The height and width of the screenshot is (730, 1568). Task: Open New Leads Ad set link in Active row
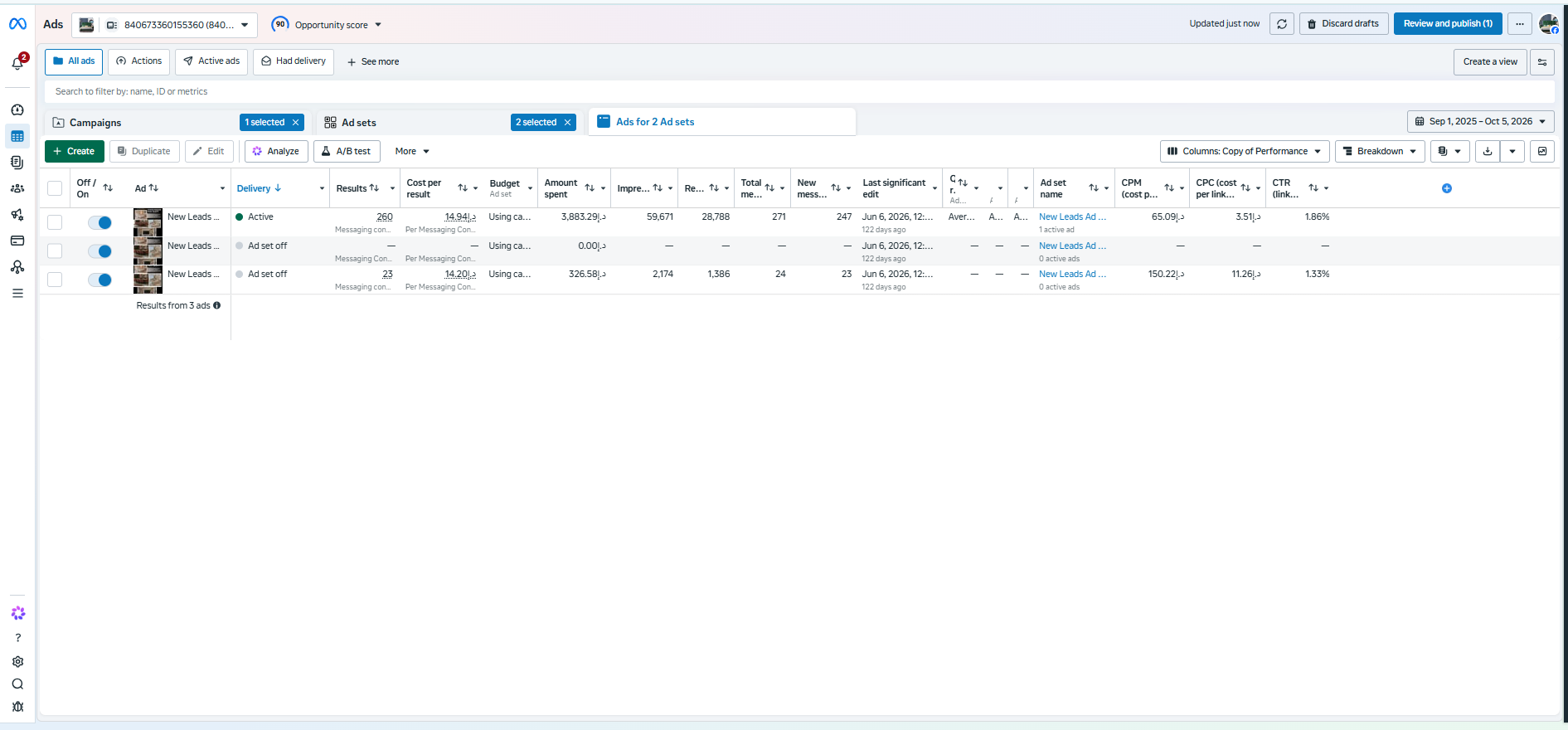click(x=1071, y=217)
